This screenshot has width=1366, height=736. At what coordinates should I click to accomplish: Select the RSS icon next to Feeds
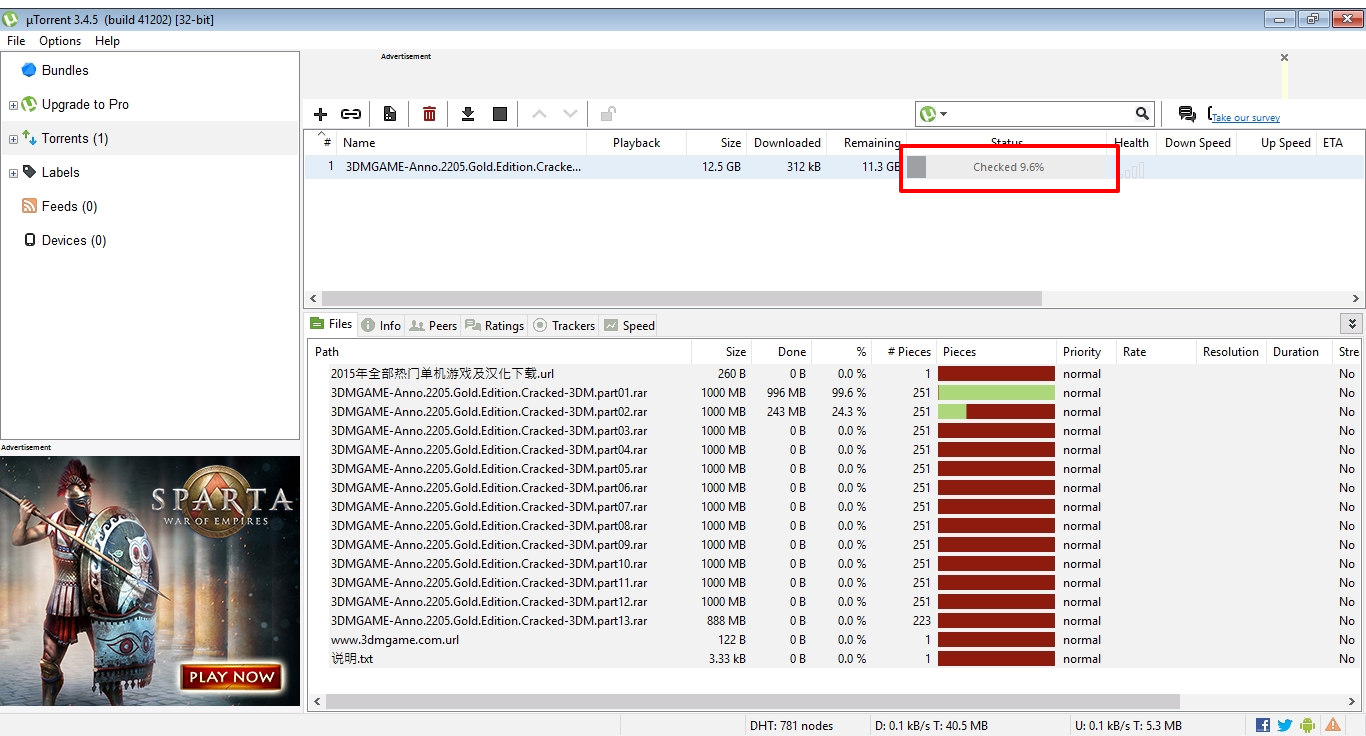pos(30,206)
